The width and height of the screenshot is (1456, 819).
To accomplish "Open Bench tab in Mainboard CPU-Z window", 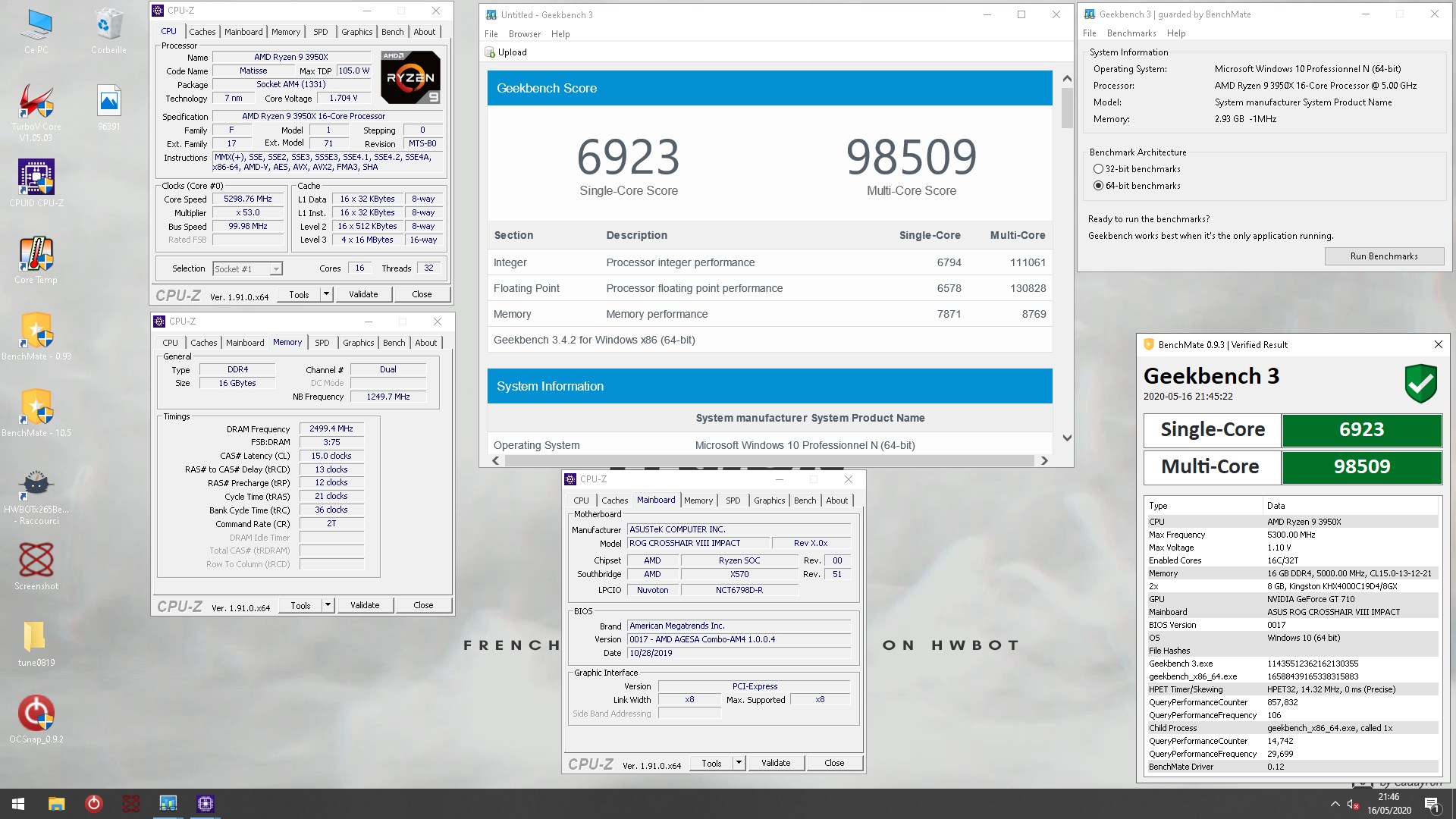I will 805,500.
